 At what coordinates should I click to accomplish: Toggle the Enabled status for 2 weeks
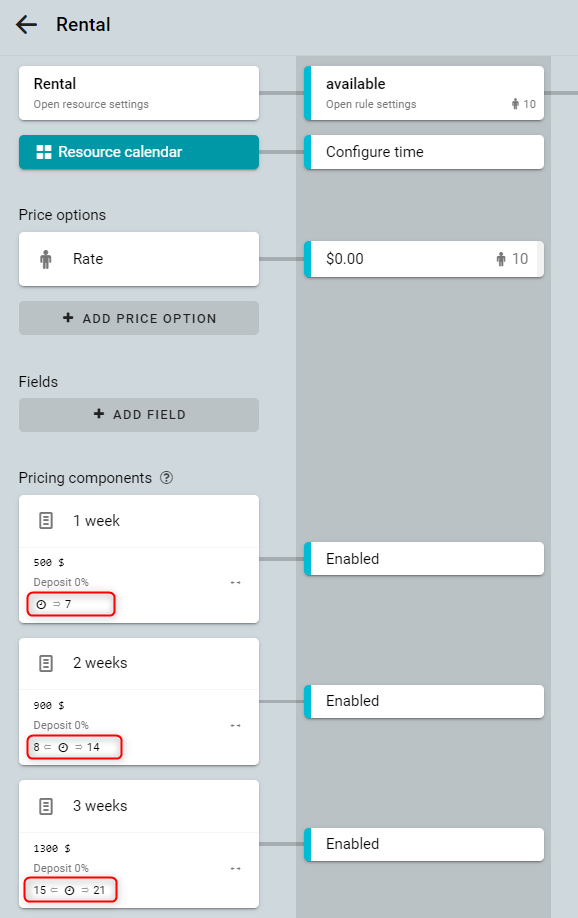pos(424,701)
